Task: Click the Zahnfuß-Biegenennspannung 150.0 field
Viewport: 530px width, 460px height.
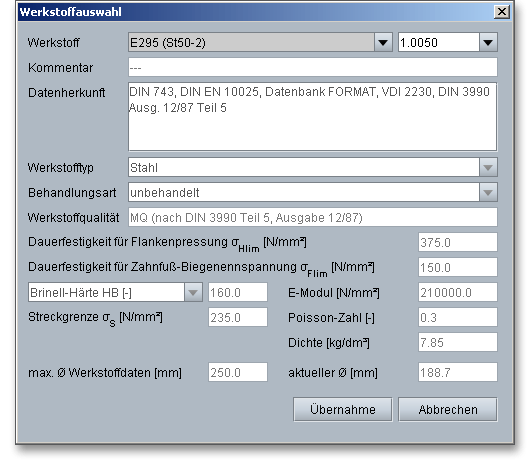Action: [x=458, y=267]
